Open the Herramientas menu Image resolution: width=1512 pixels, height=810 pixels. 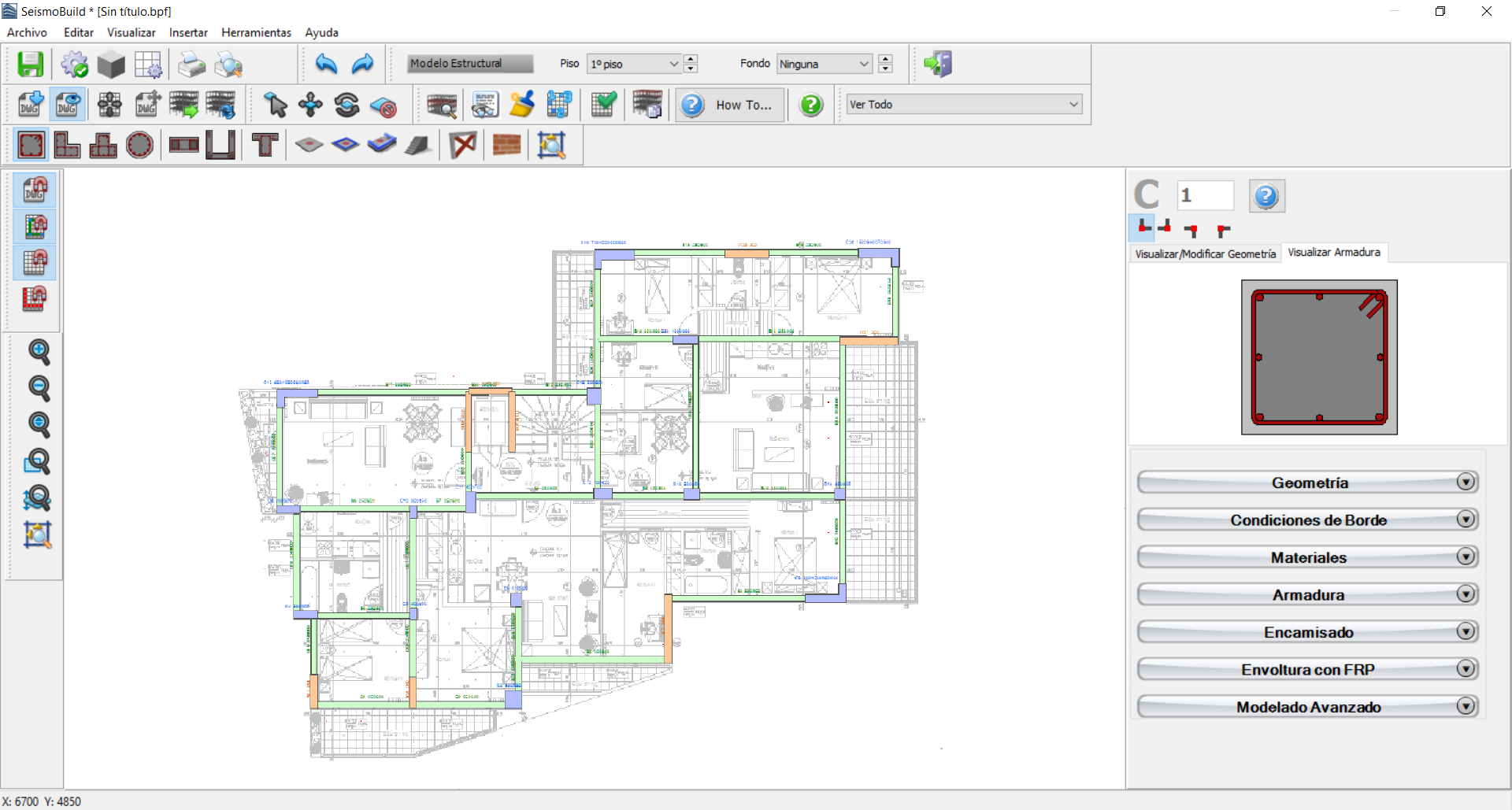(256, 32)
